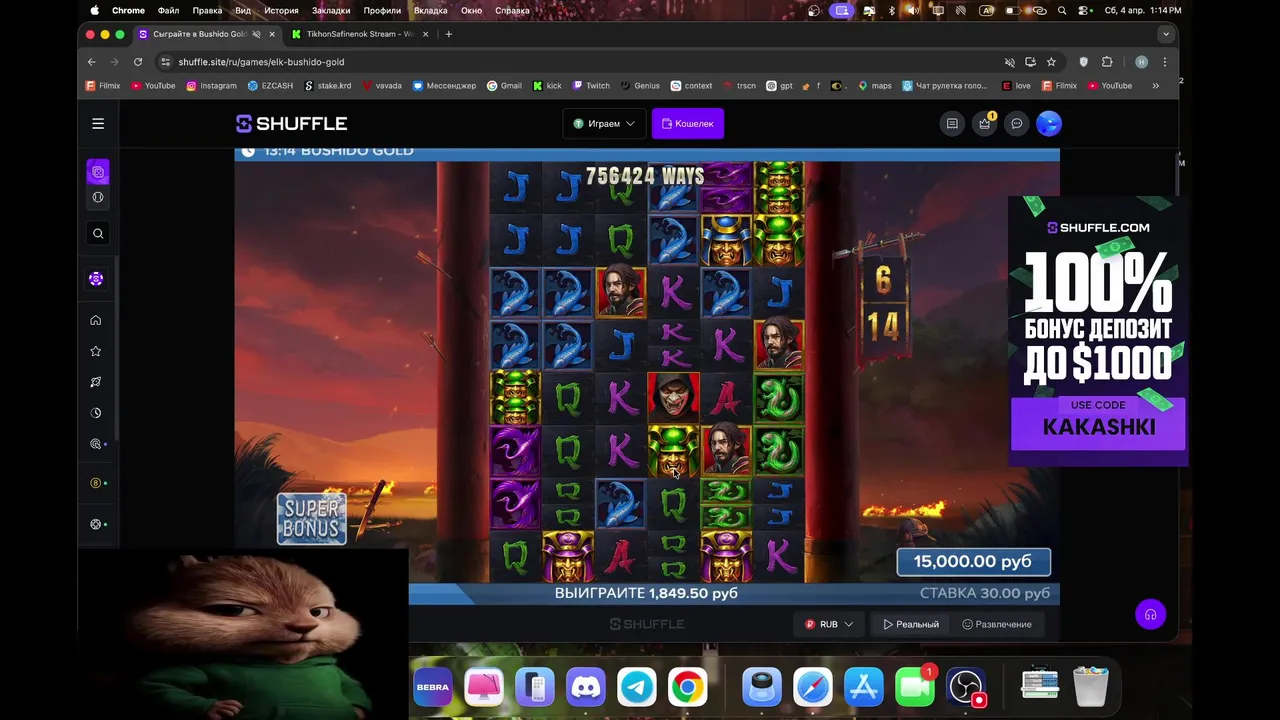Go to home via sidebar house icon
Viewport: 1280px width, 720px height.
(96, 320)
